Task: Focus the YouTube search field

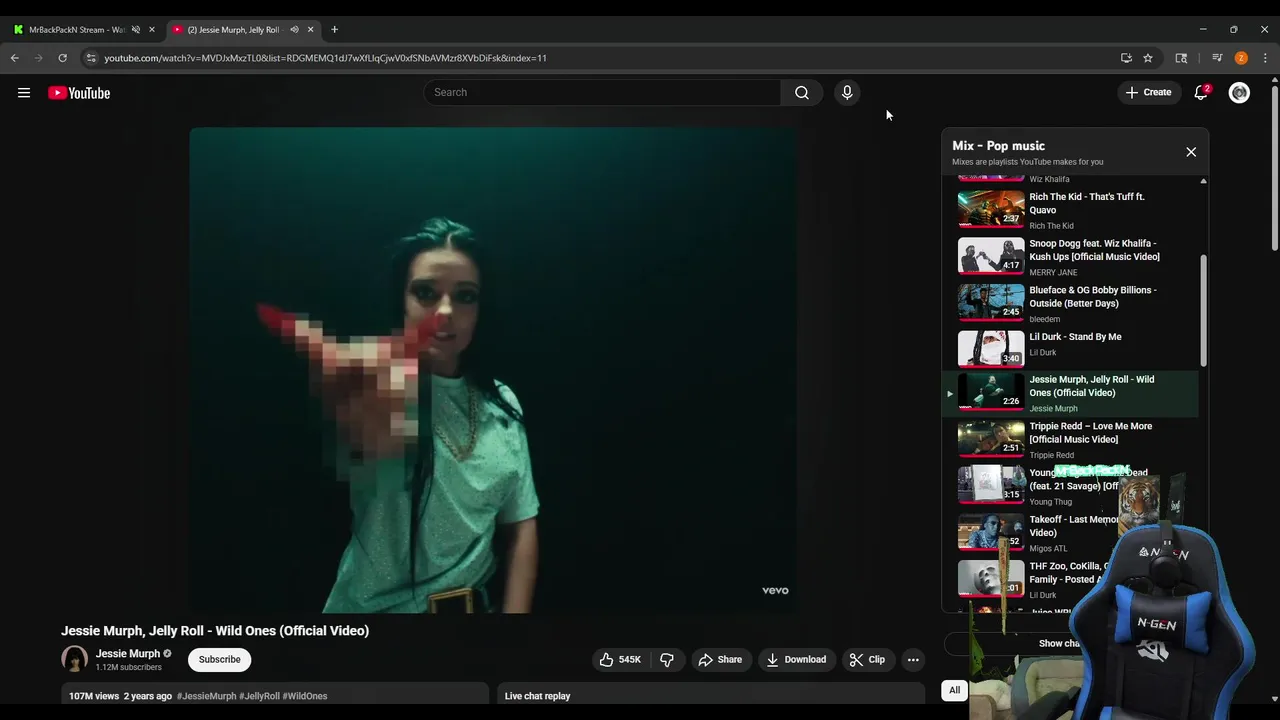Action: (x=602, y=93)
